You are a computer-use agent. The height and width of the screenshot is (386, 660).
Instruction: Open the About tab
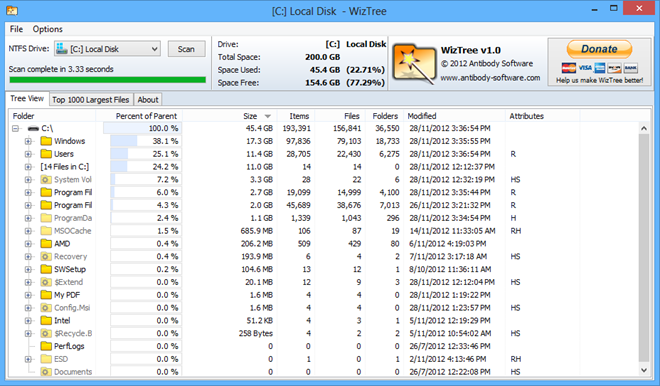pyautogui.click(x=148, y=100)
